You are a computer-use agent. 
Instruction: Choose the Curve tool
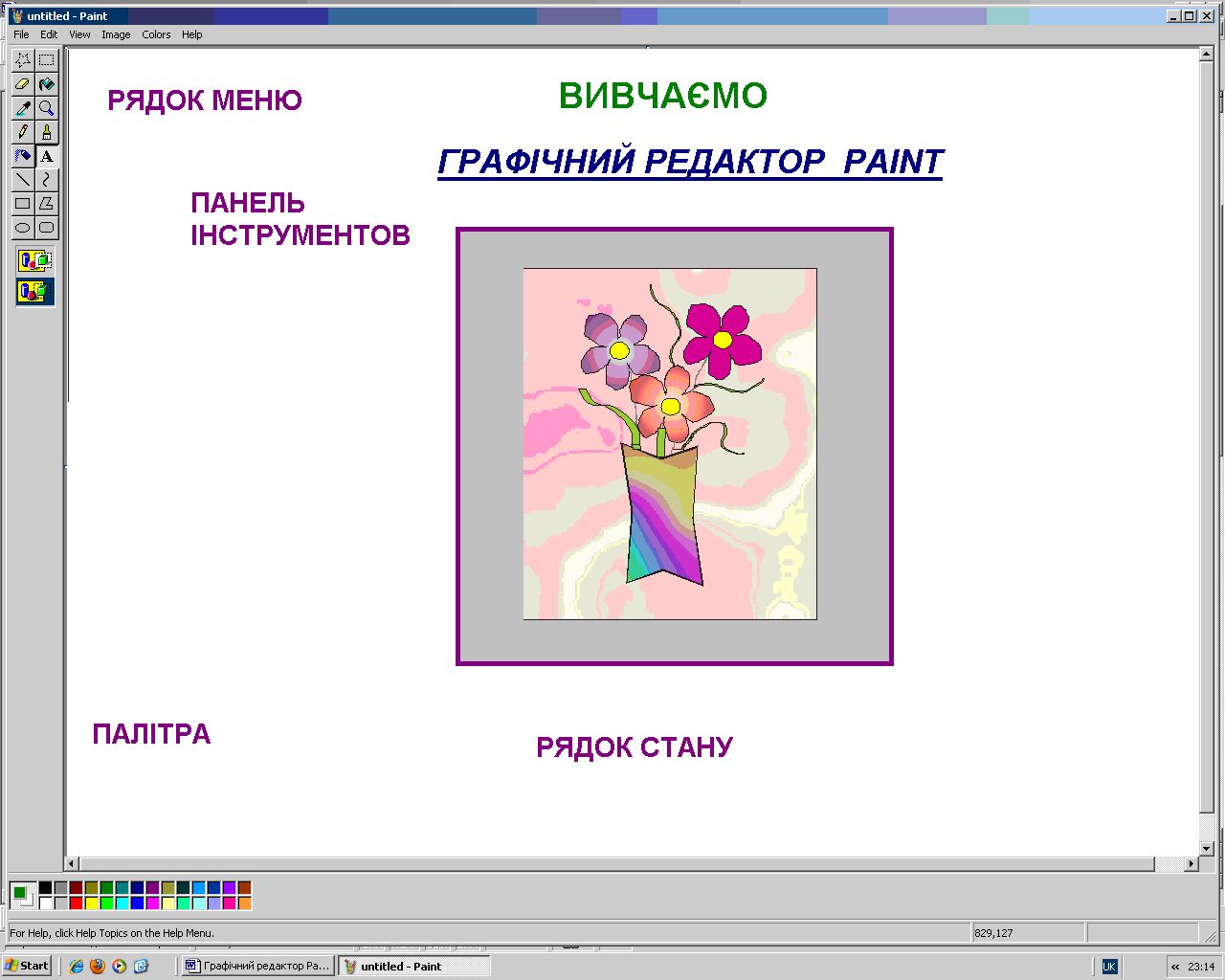pyautogui.click(x=47, y=180)
